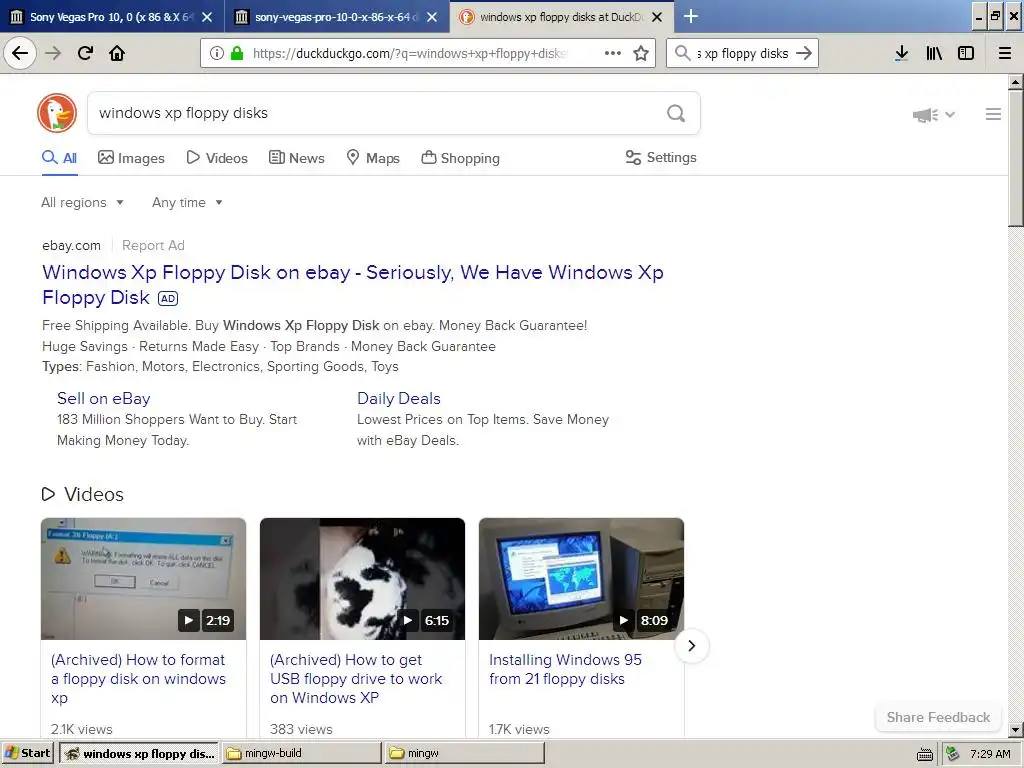Click the forward navigation arrow
1024x768 pixels.
[53, 53]
